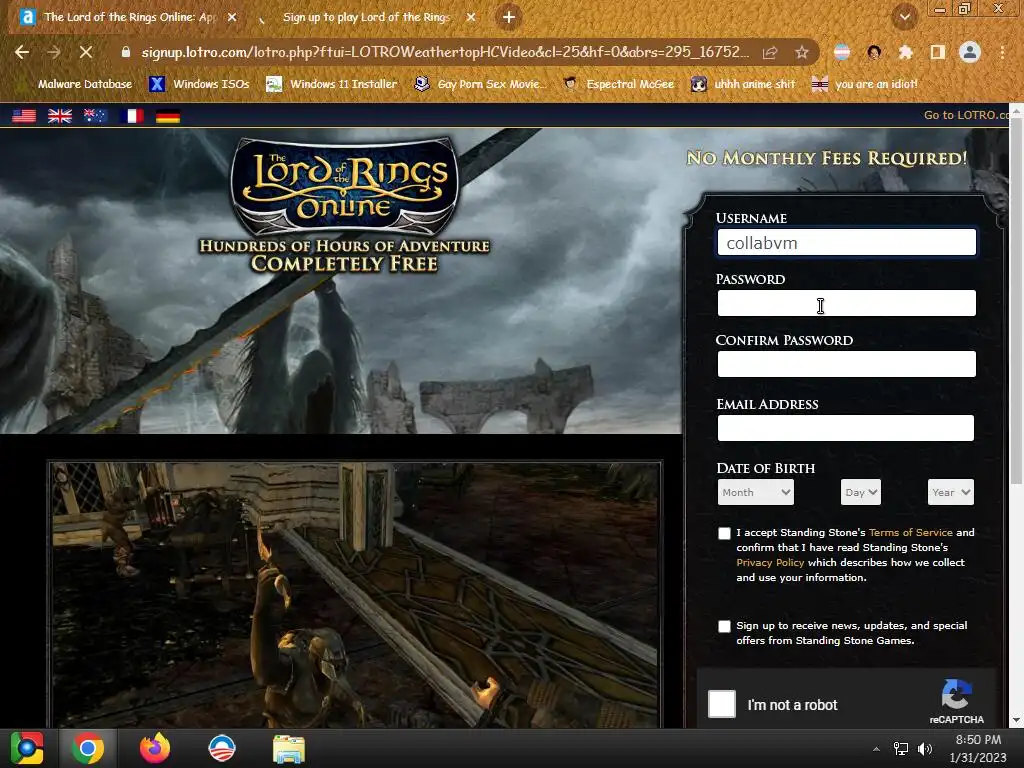Switch to Sign up to play Lord of the Rings tab
Viewport: 1024px width, 768px height.
point(366,17)
